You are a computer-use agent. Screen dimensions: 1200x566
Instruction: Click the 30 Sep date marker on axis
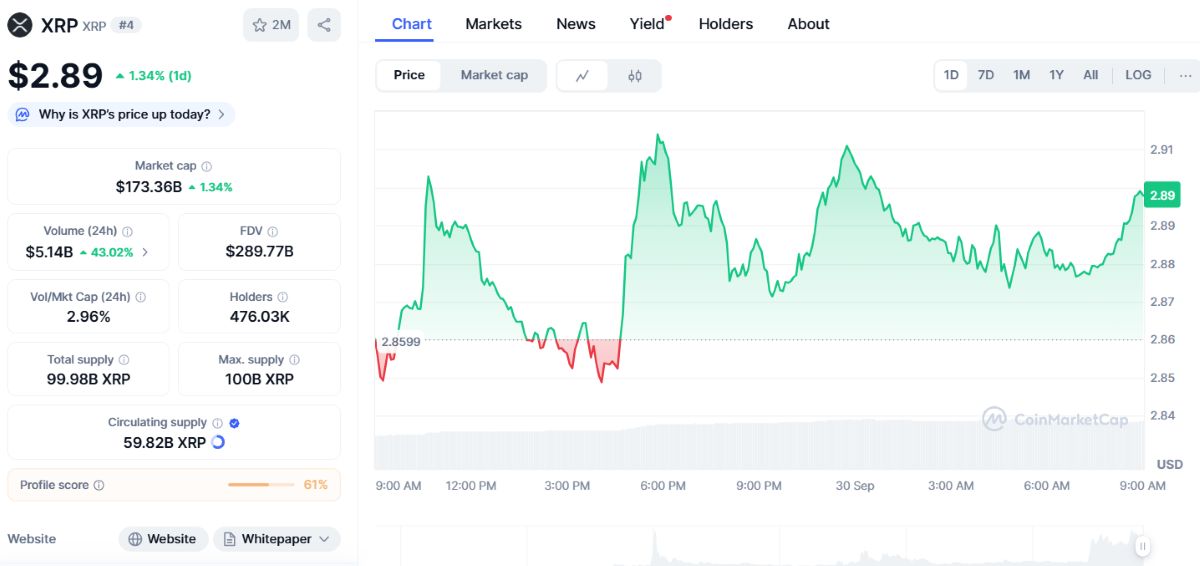[855, 486]
